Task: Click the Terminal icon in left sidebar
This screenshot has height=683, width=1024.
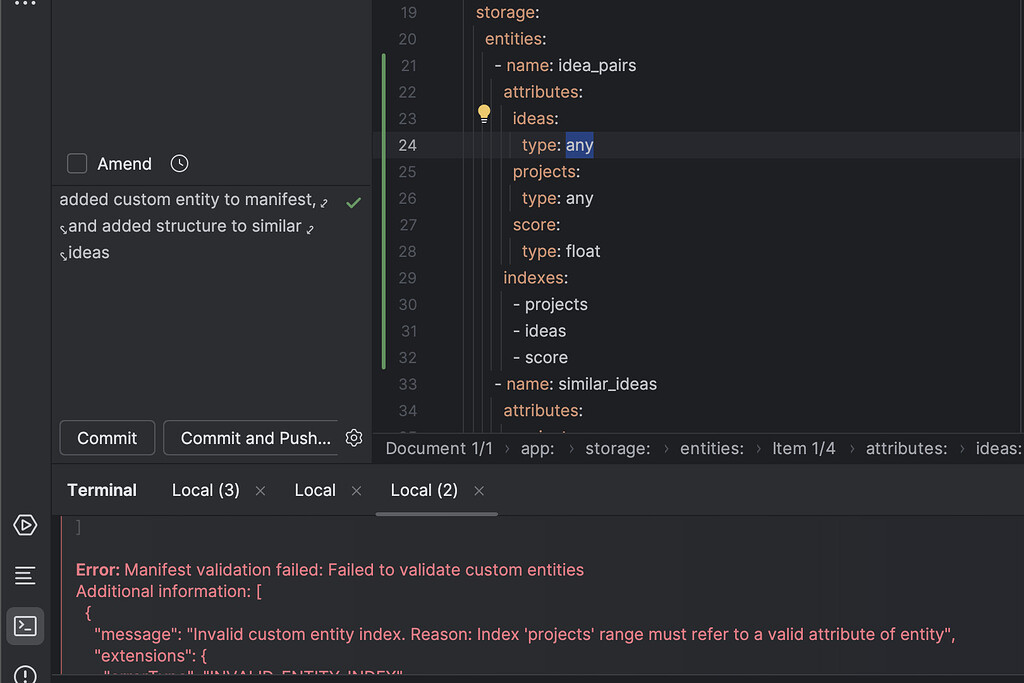Action: [x=25, y=625]
